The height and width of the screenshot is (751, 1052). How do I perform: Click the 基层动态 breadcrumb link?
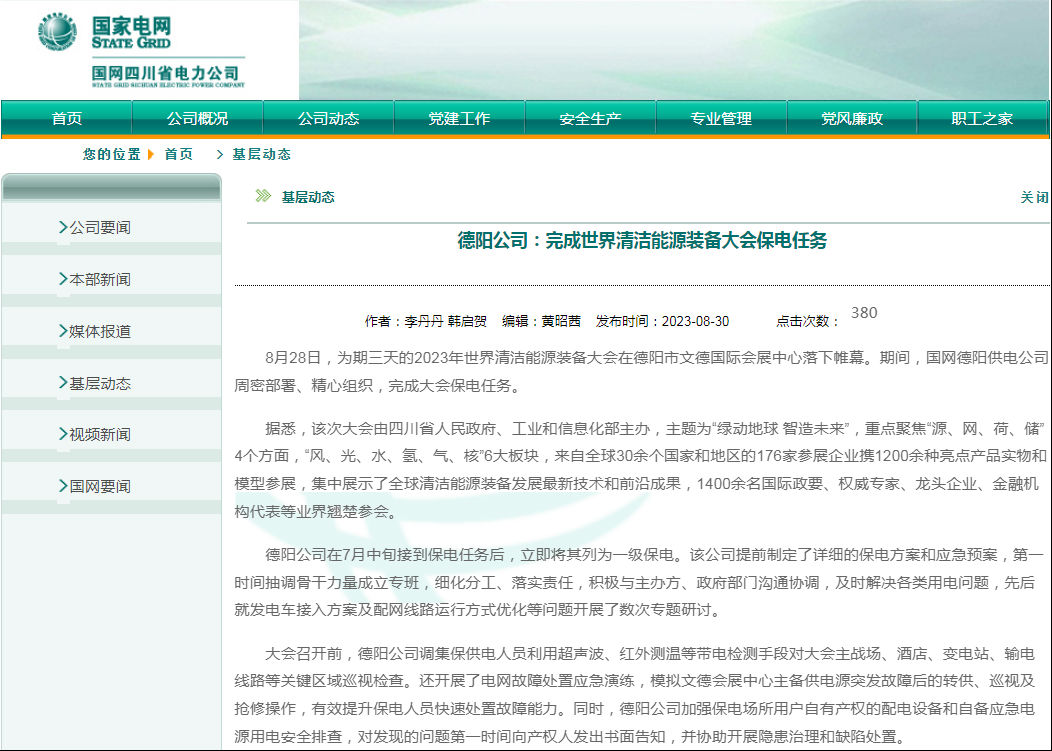pos(261,154)
